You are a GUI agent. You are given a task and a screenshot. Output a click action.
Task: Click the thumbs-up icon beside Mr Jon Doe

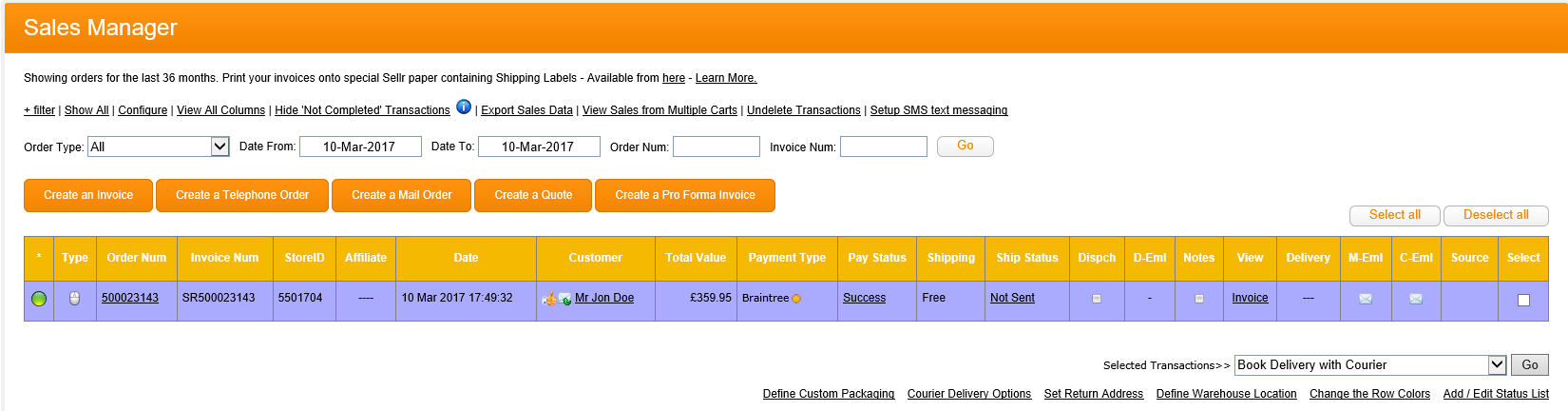click(549, 299)
